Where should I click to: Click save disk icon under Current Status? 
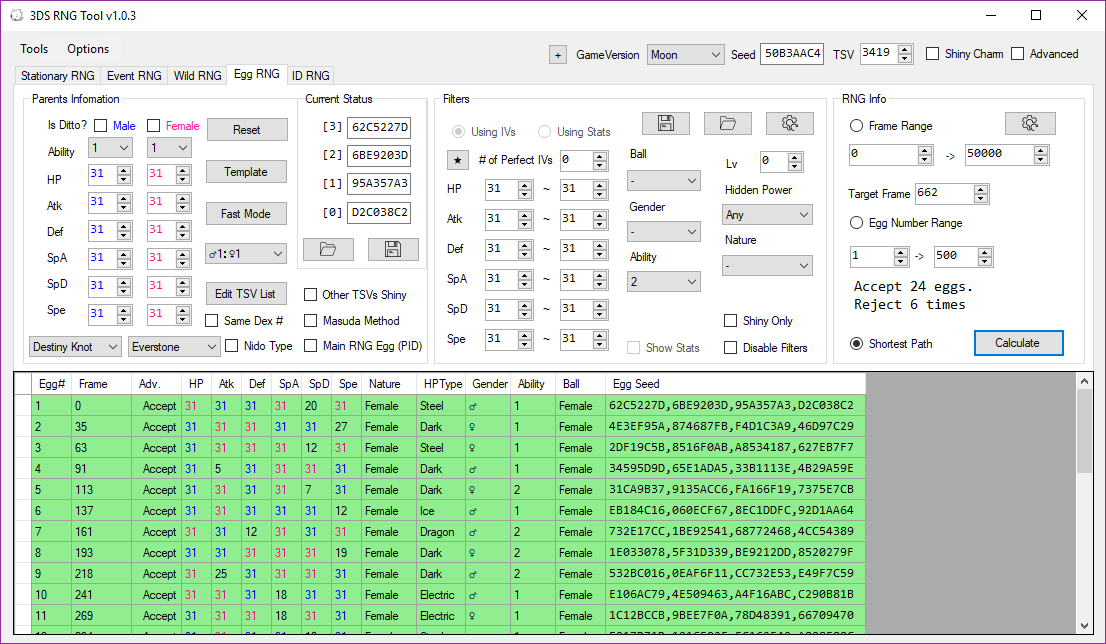tap(392, 249)
